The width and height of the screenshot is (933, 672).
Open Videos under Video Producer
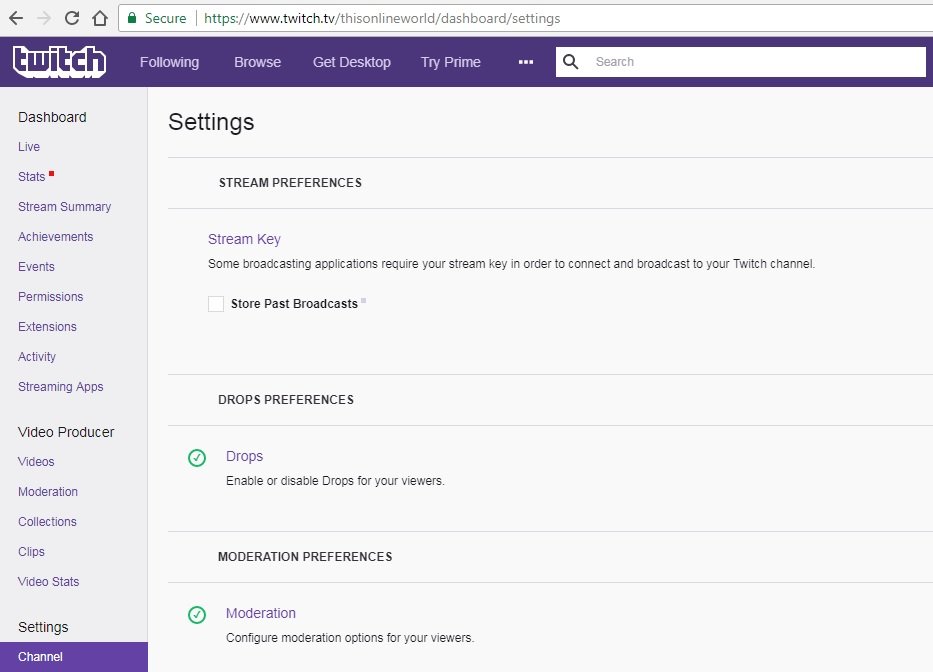36,461
